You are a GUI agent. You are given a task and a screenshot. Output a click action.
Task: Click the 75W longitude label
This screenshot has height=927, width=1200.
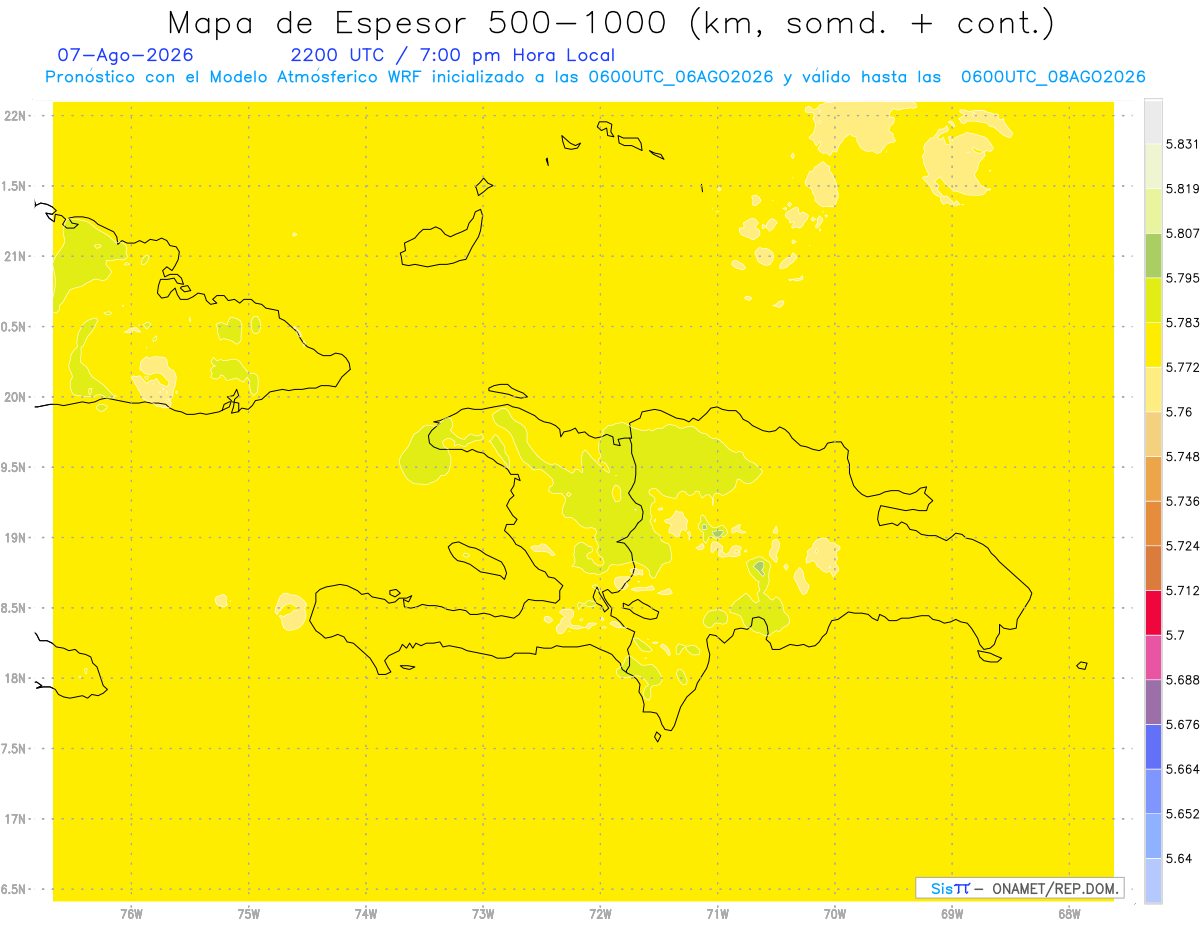point(249,914)
